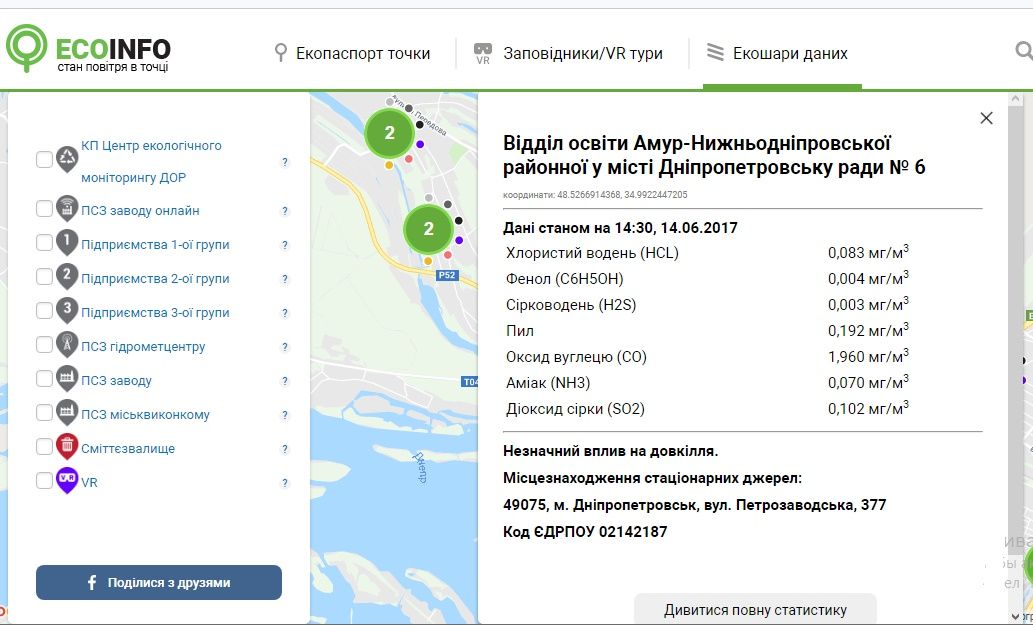Click the factory icon beside ПСЗ міськвиконкому
This screenshot has width=1033, height=625.
pyautogui.click(x=66, y=413)
